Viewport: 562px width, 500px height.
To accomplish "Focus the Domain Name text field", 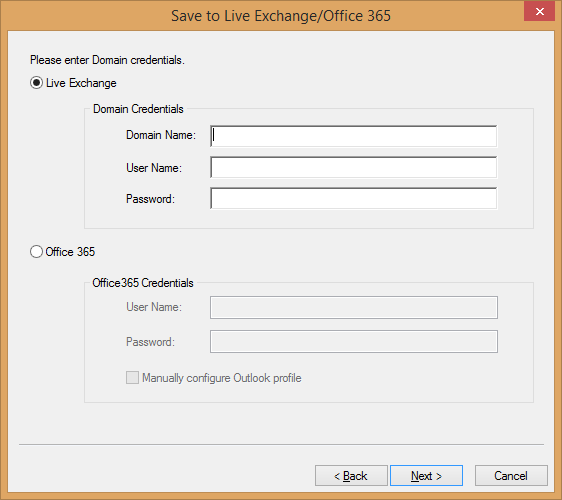I will tap(353, 136).
